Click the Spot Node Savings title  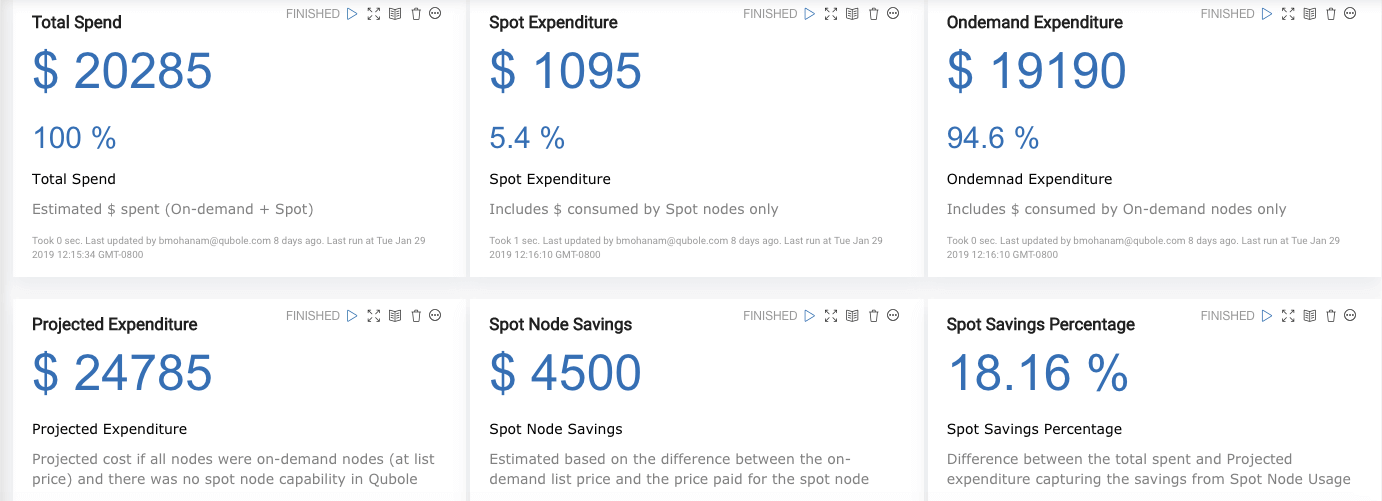[560, 324]
